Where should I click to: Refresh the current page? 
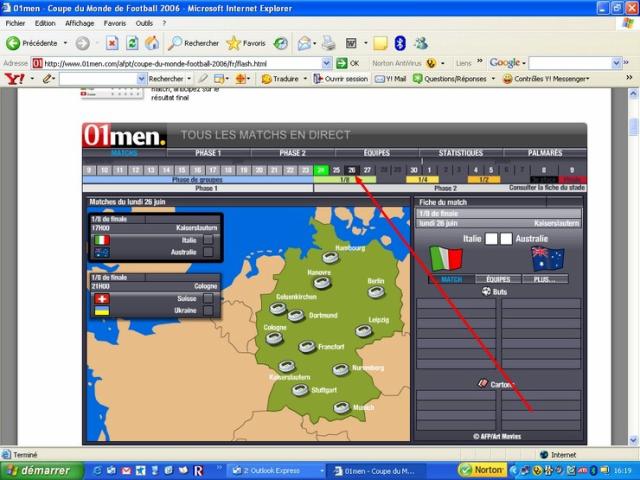click(132, 43)
